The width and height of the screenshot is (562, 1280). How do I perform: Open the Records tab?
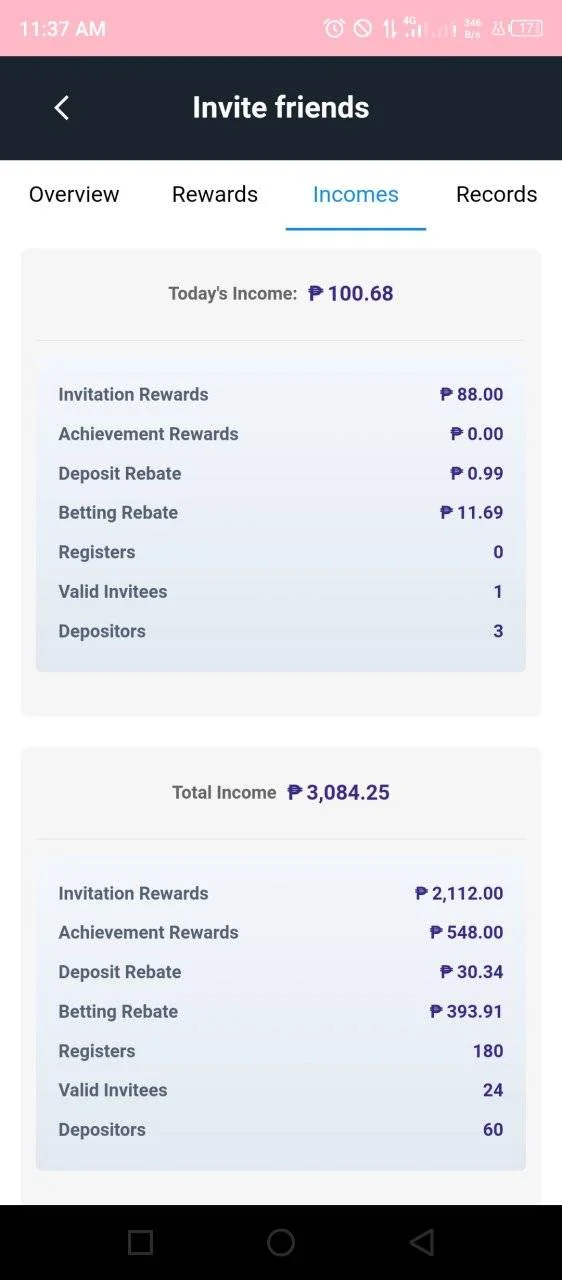click(x=497, y=194)
